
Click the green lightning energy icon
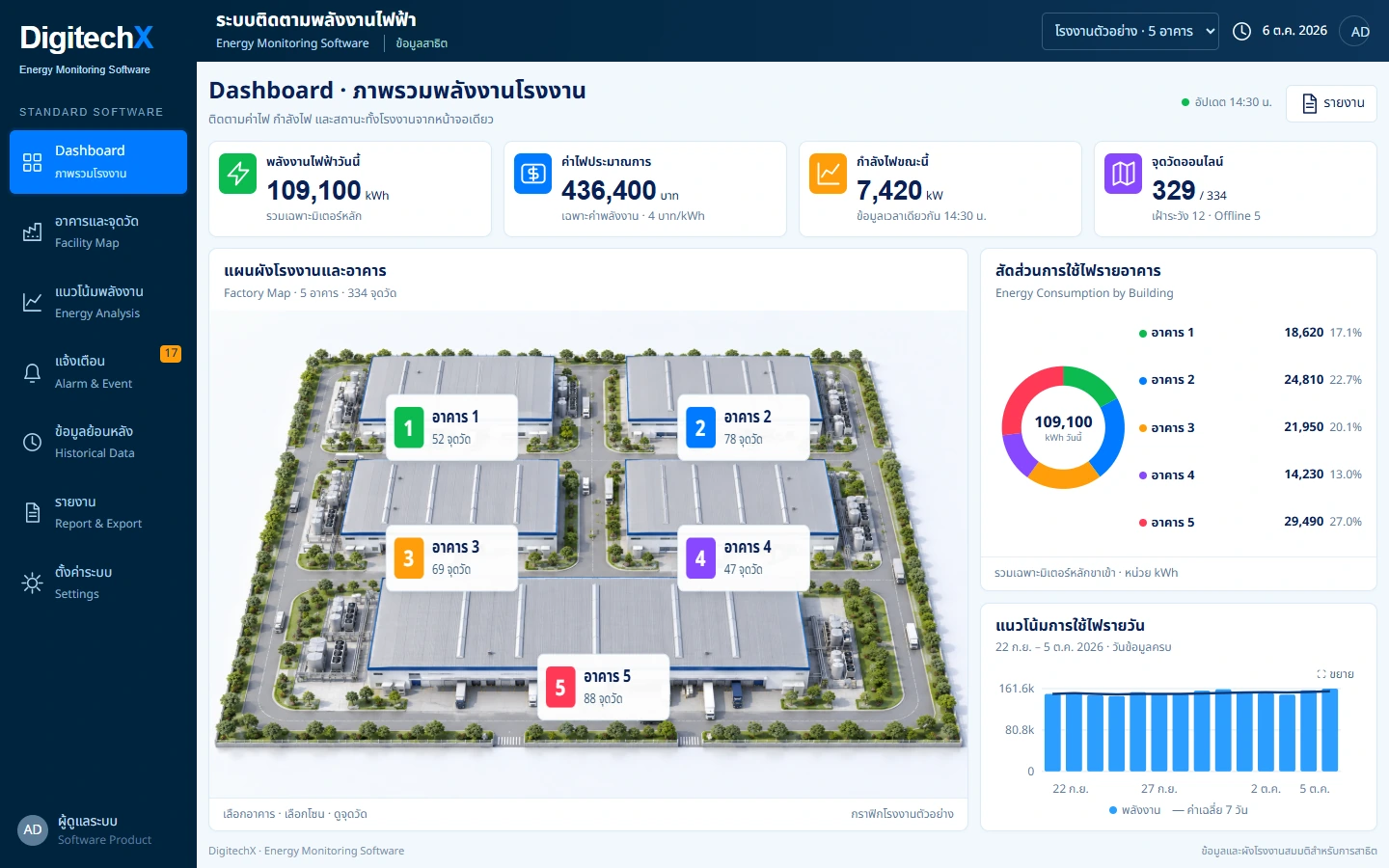click(x=237, y=174)
